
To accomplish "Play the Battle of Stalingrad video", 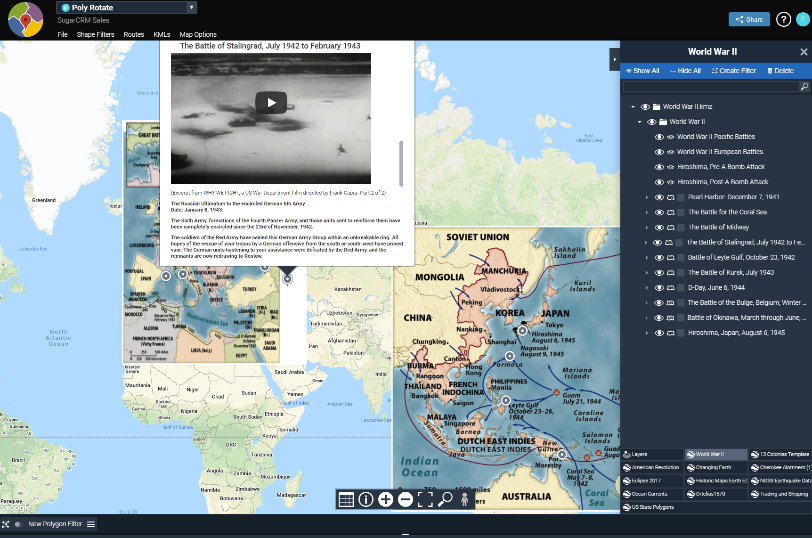I will (x=270, y=102).
